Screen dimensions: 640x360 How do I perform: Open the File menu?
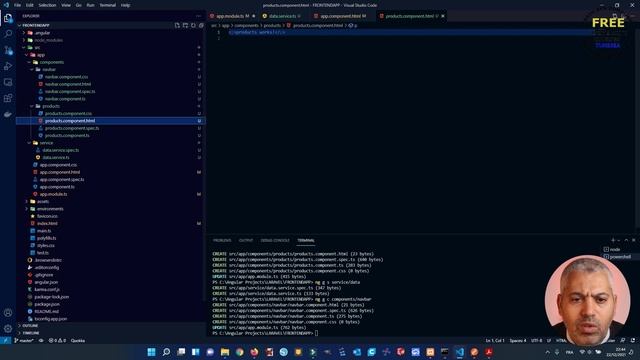pyautogui.click(x=17, y=5)
